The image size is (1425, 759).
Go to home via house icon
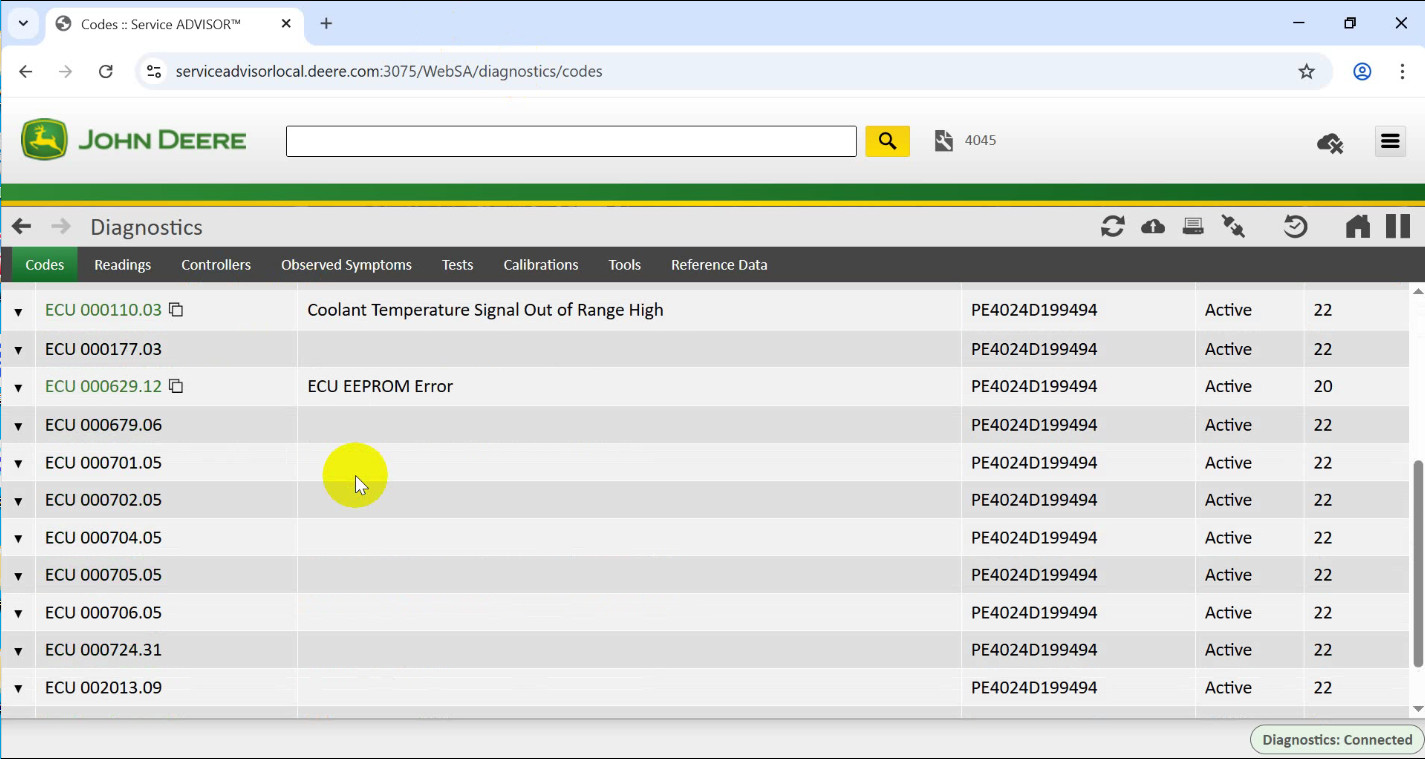click(1357, 227)
